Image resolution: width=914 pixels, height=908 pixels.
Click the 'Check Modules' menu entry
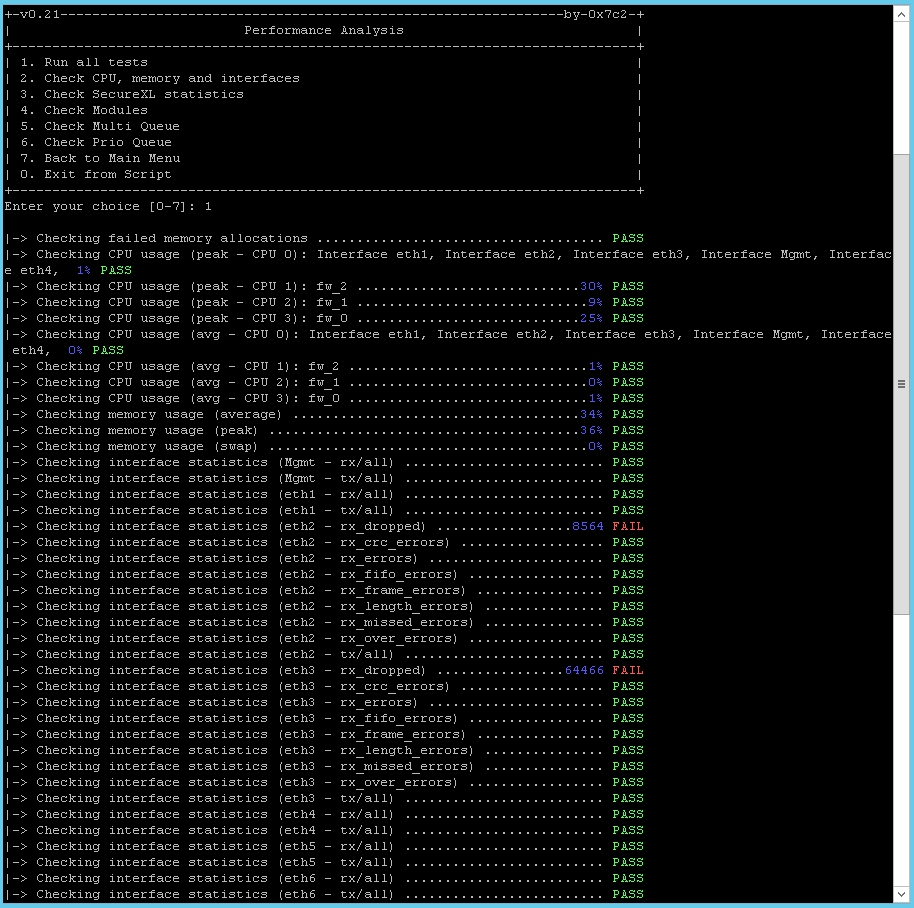[96, 110]
